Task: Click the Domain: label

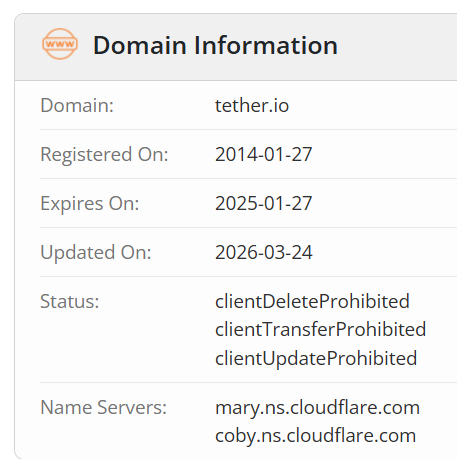Action: [77, 106]
